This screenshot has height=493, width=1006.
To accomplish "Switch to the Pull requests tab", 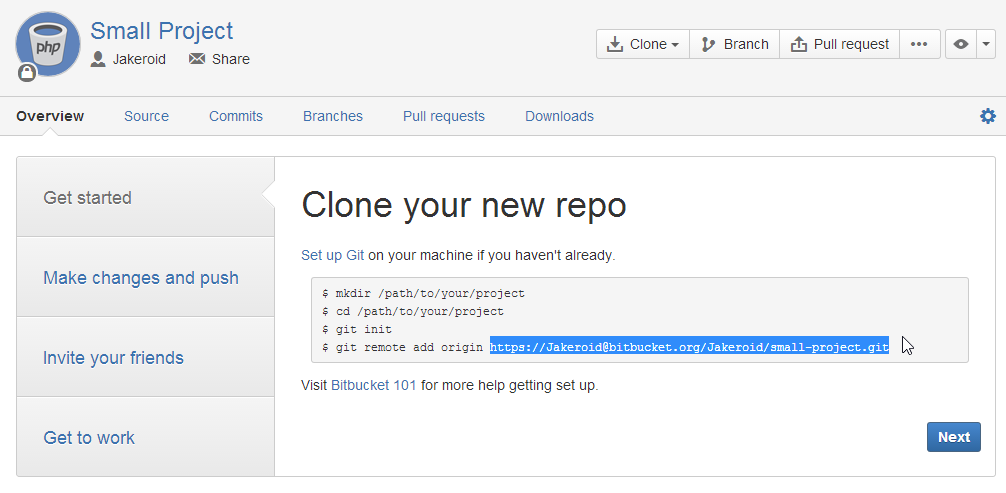I will (444, 116).
